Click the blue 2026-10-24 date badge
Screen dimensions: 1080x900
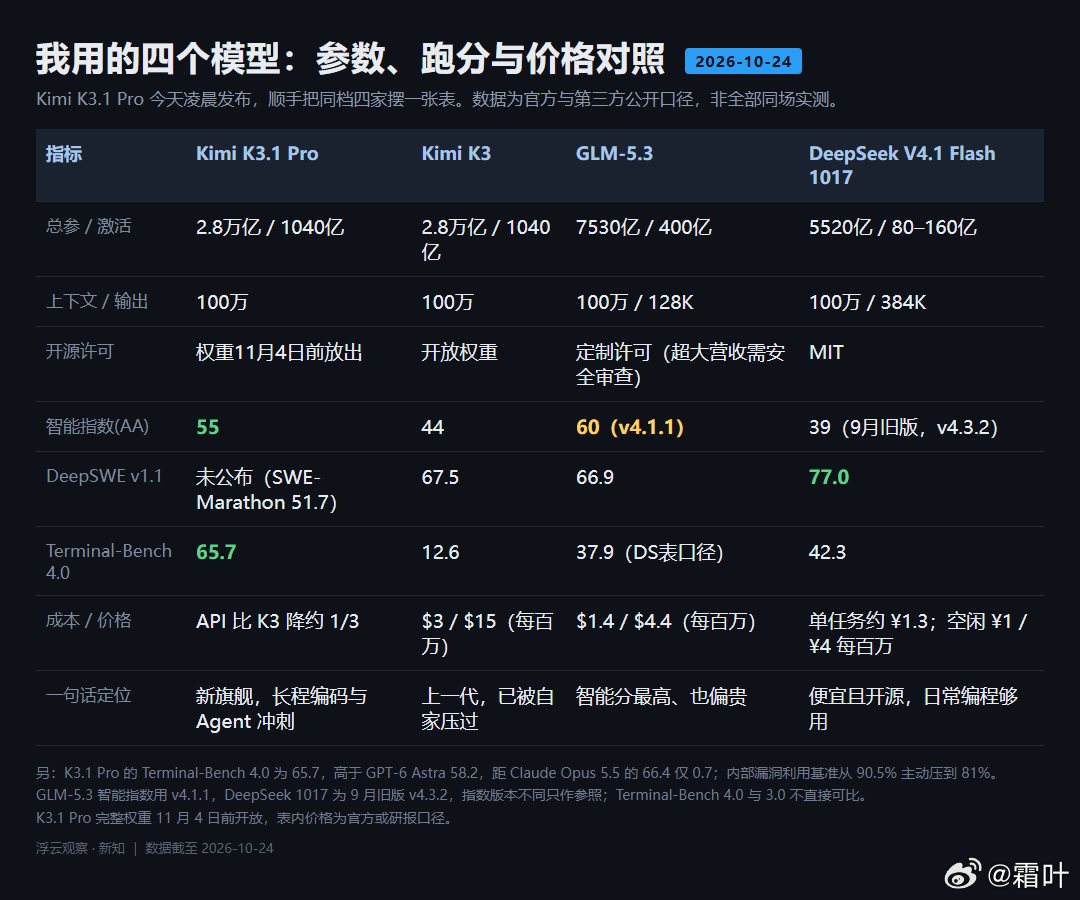742,61
